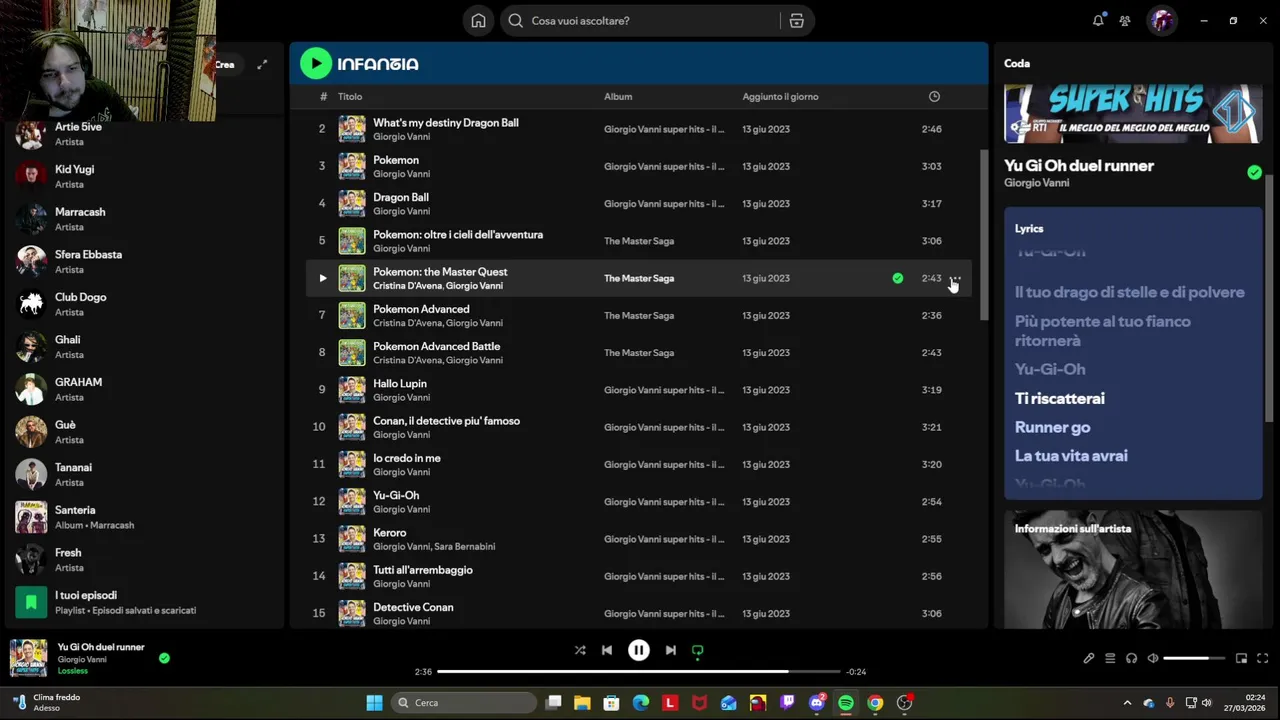This screenshot has height=720, width=1280.
Task: Sort by 'Aggiunto il giorno' column header
Action: point(780,97)
